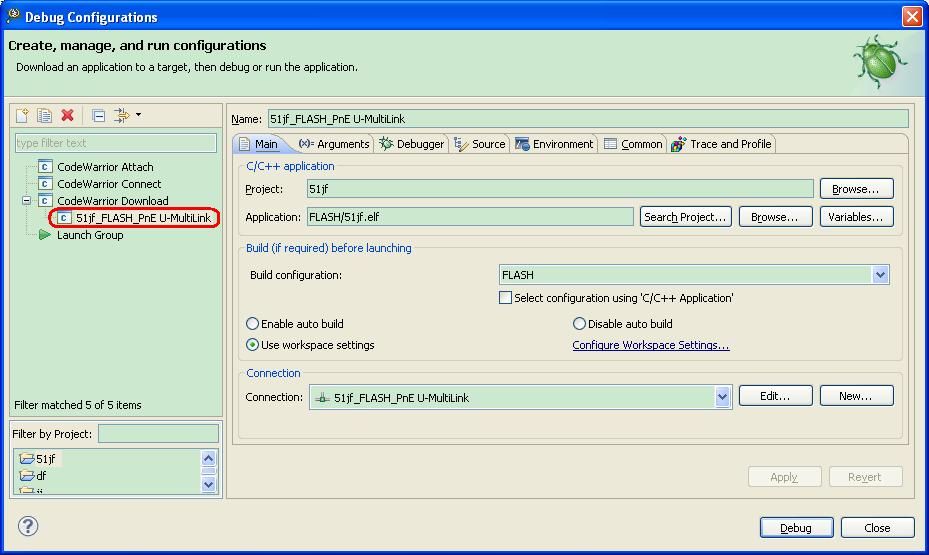Click the Debug button
929x555 pixels.
pyautogui.click(x=796, y=528)
